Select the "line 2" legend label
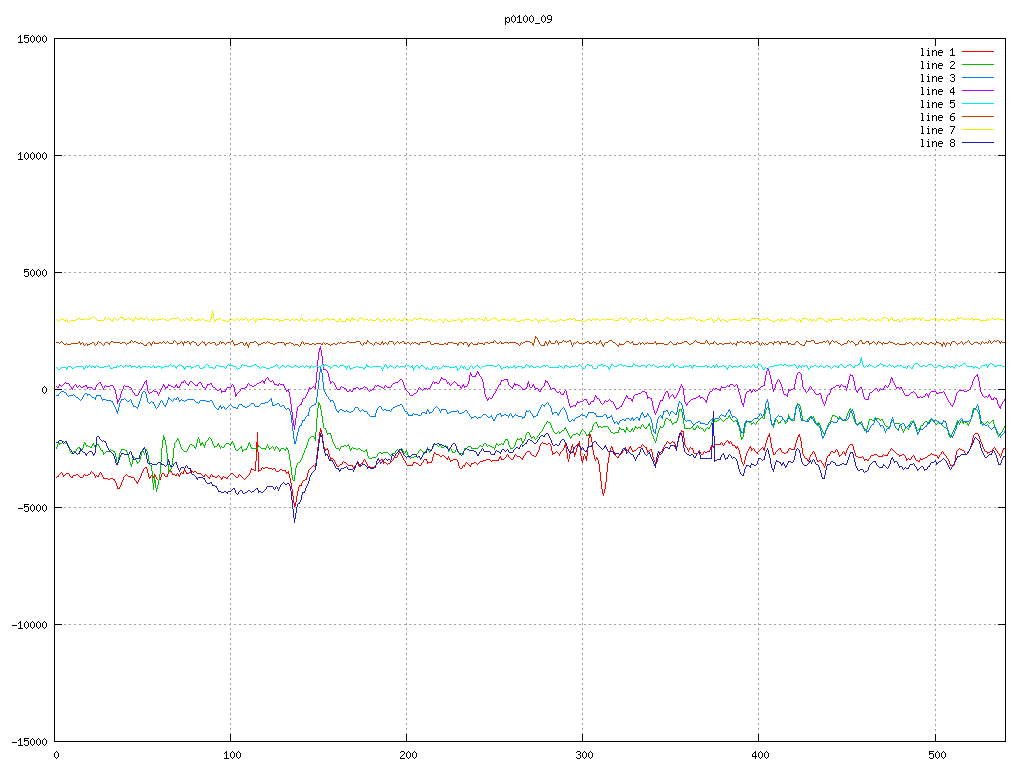The image size is (1024, 768). [x=937, y=65]
